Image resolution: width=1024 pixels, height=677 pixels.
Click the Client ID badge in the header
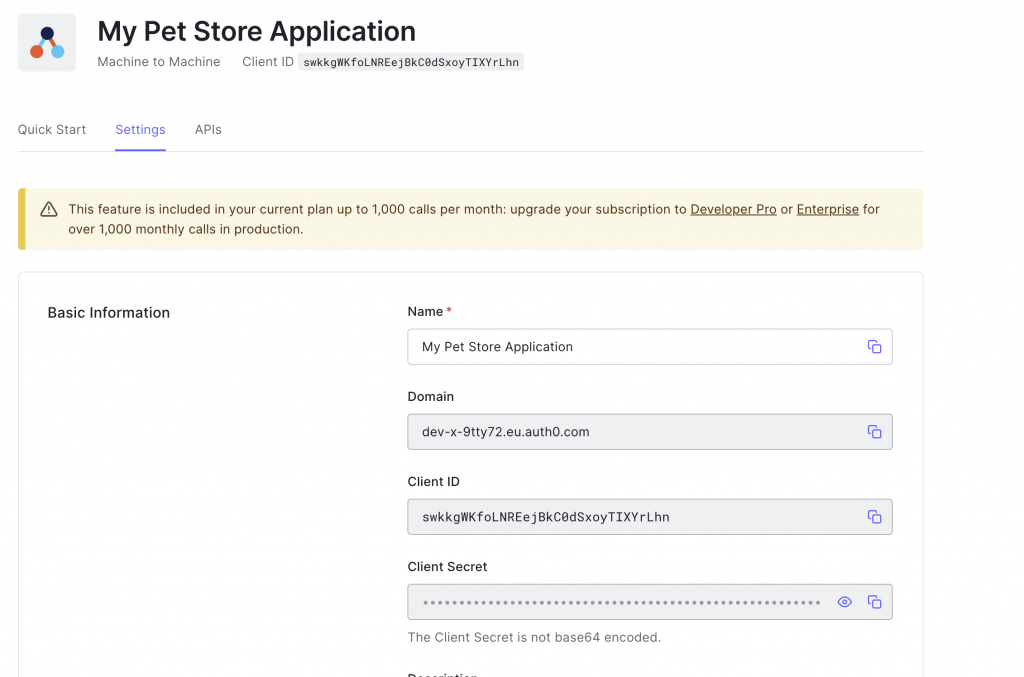[x=411, y=62]
